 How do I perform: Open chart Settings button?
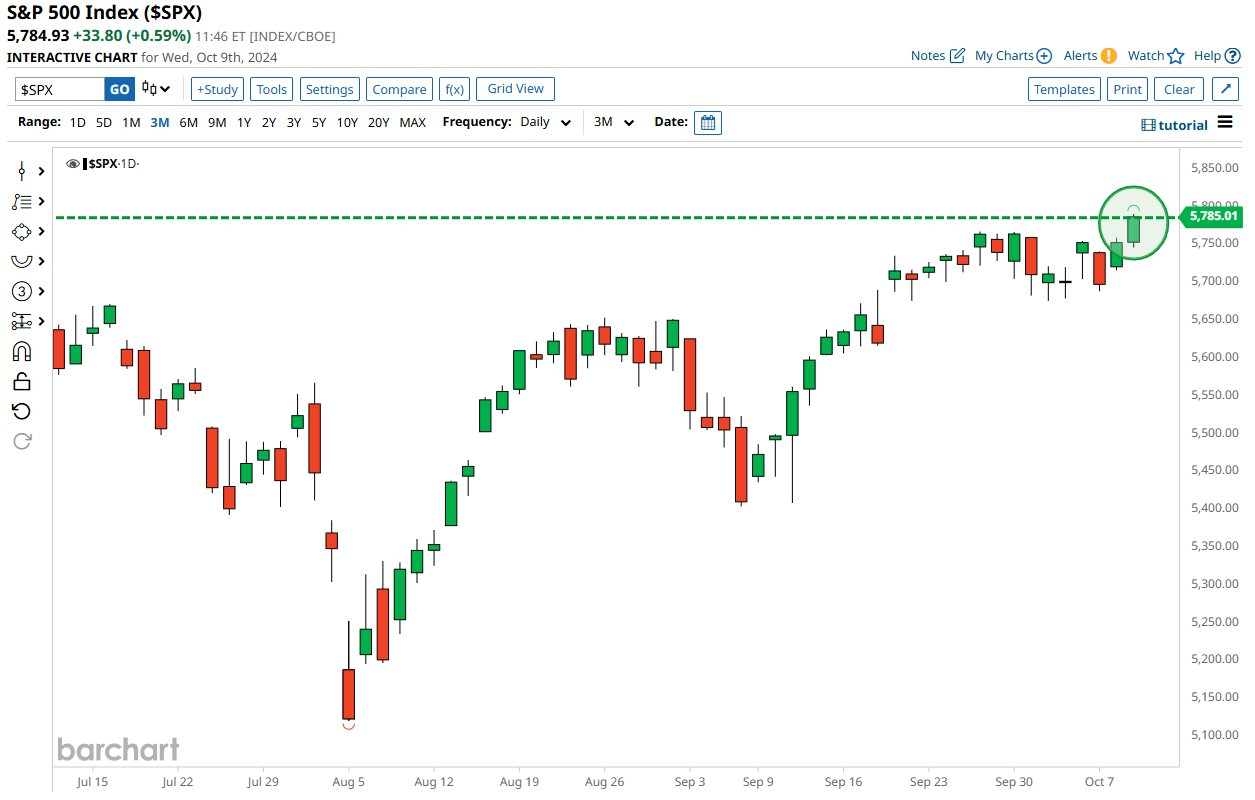click(x=330, y=89)
